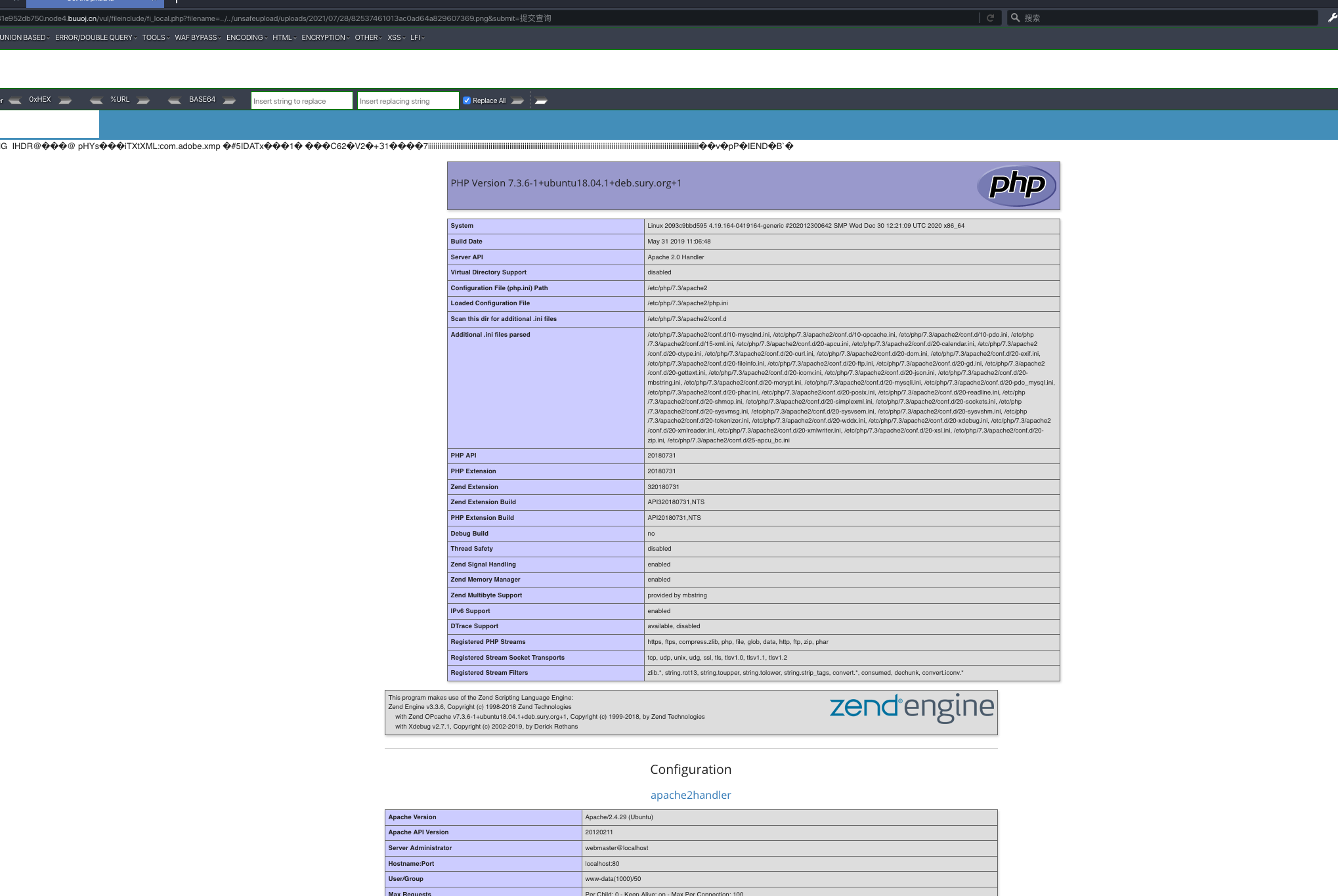Focus the Insert replacing string field

pos(408,100)
